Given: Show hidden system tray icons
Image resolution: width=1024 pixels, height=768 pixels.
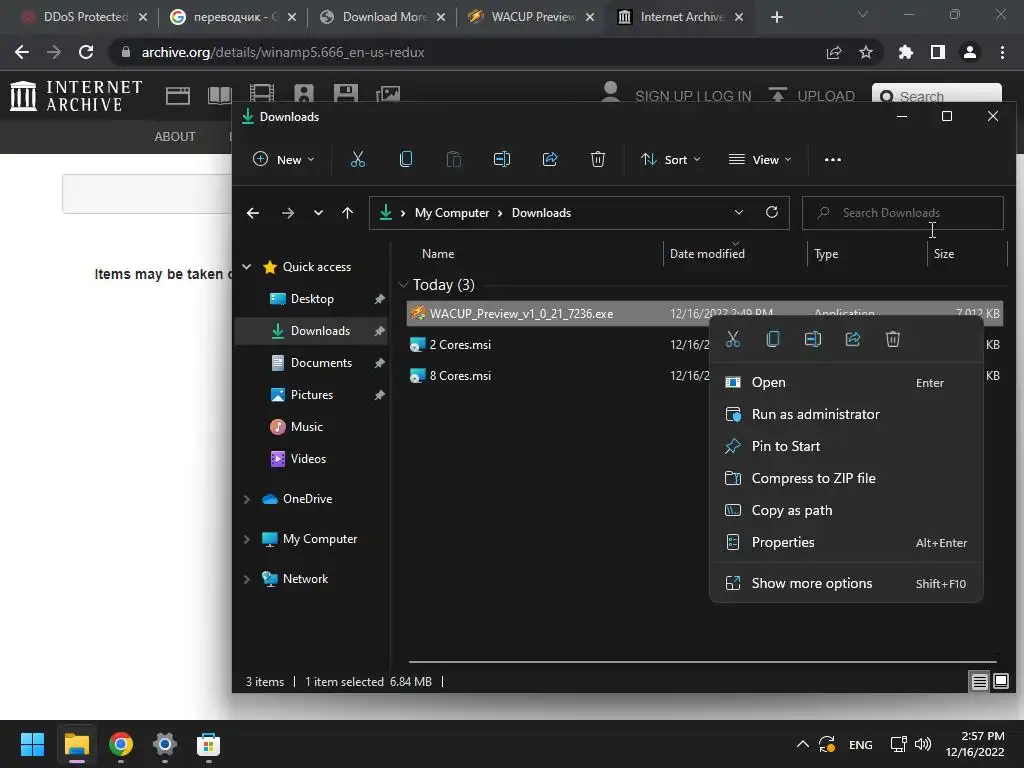Looking at the screenshot, I should [803, 744].
